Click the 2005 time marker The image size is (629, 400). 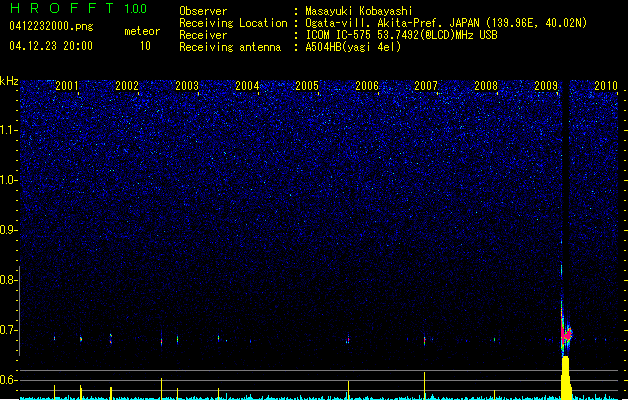307,85
